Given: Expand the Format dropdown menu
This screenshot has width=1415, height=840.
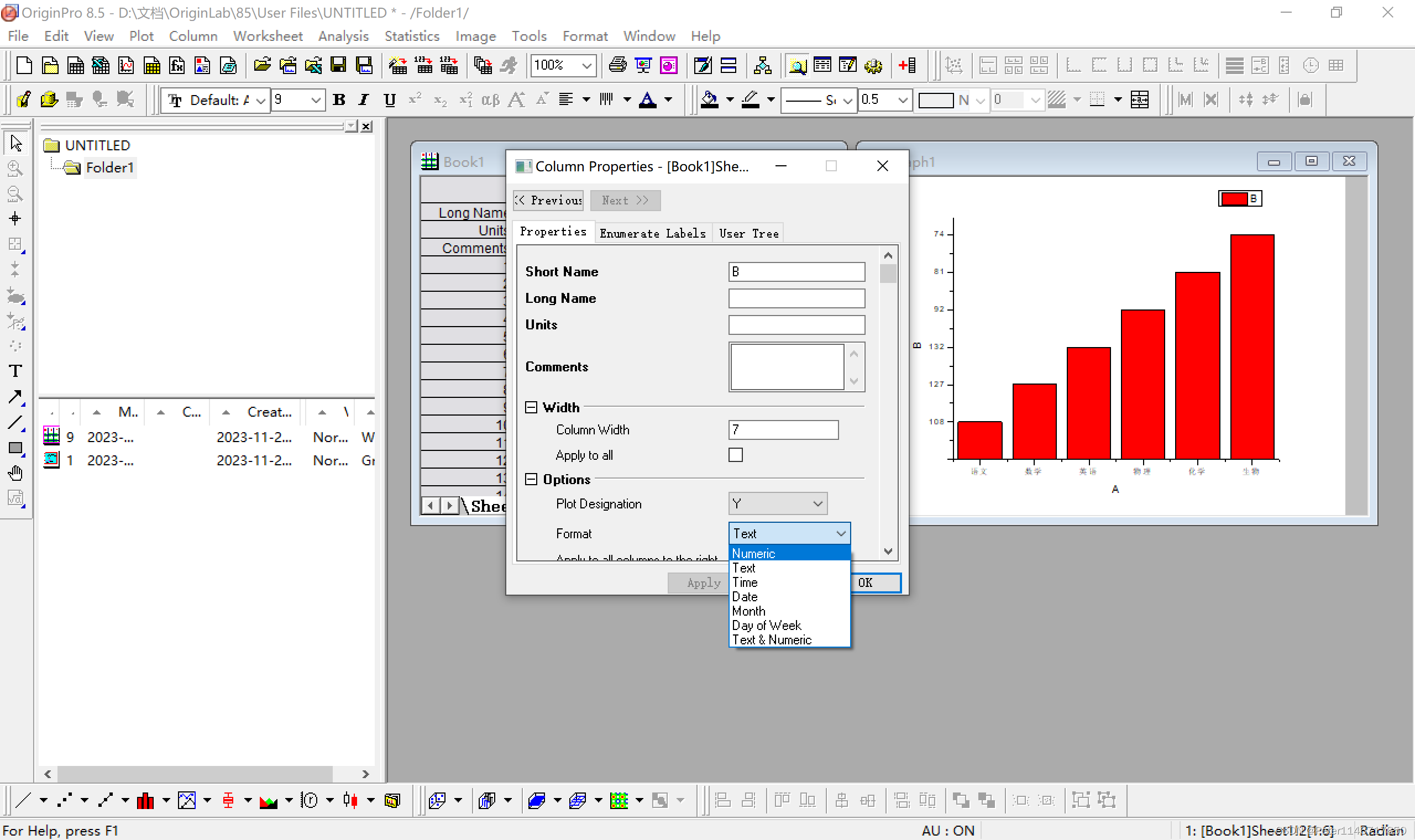Looking at the screenshot, I should click(789, 533).
